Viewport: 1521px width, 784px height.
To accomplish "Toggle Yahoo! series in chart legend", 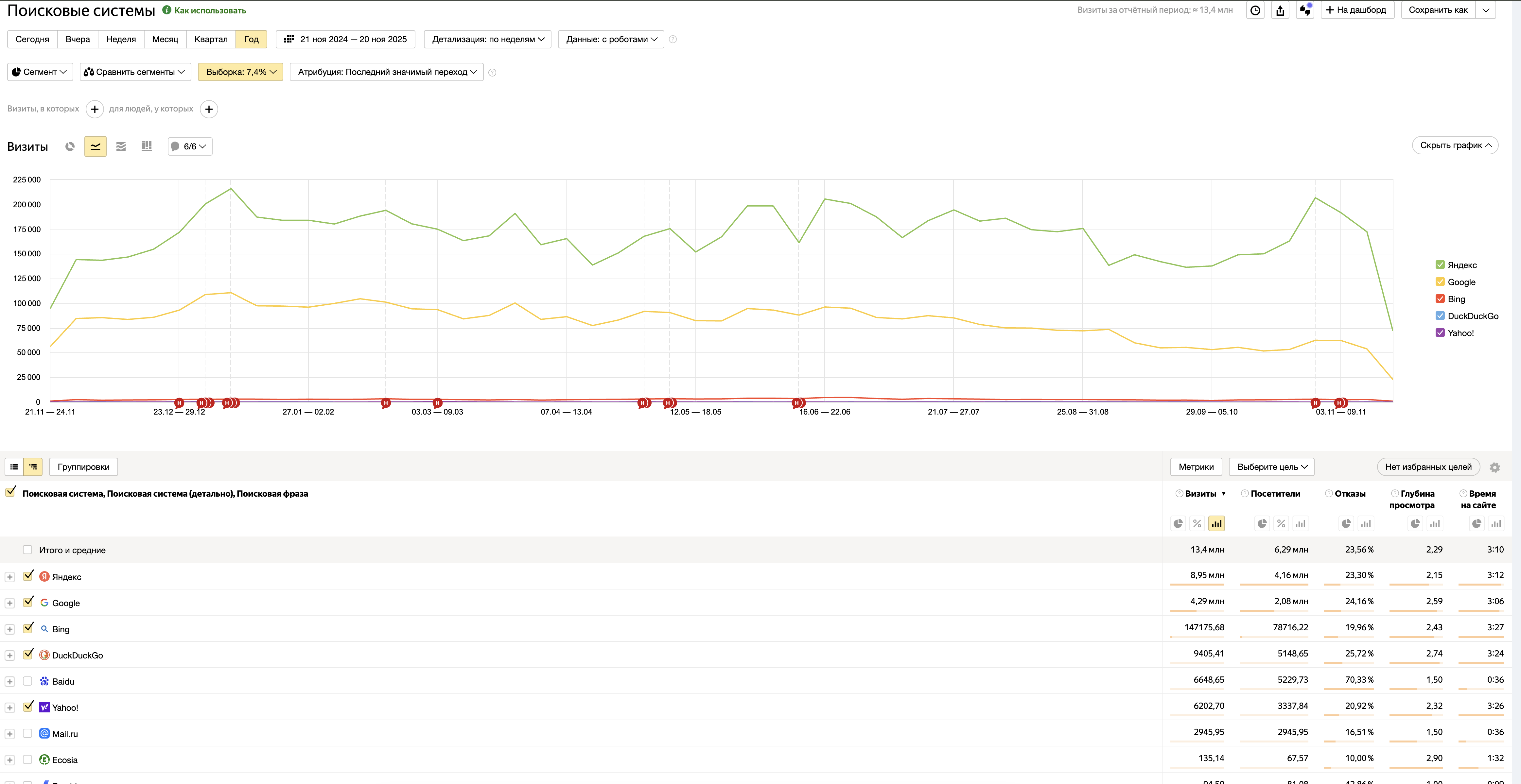I will [1440, 333].
